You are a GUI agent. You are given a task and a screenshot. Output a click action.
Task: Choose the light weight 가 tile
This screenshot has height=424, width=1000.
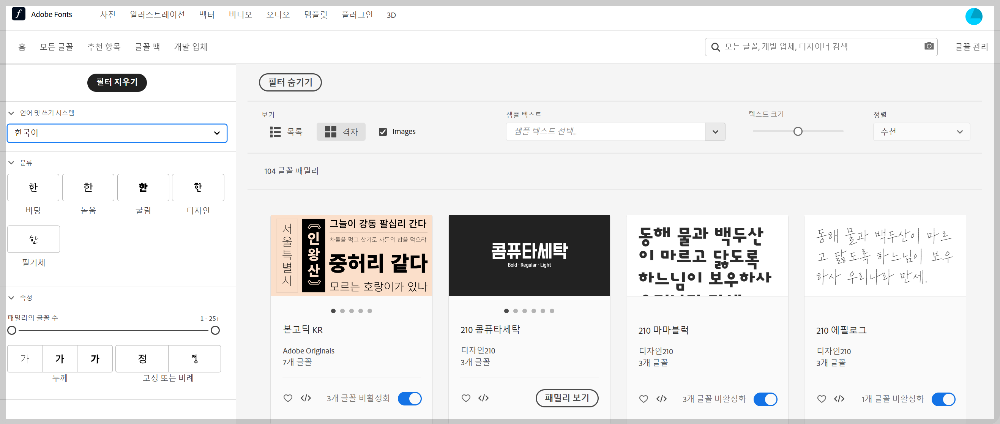point(25,359)
